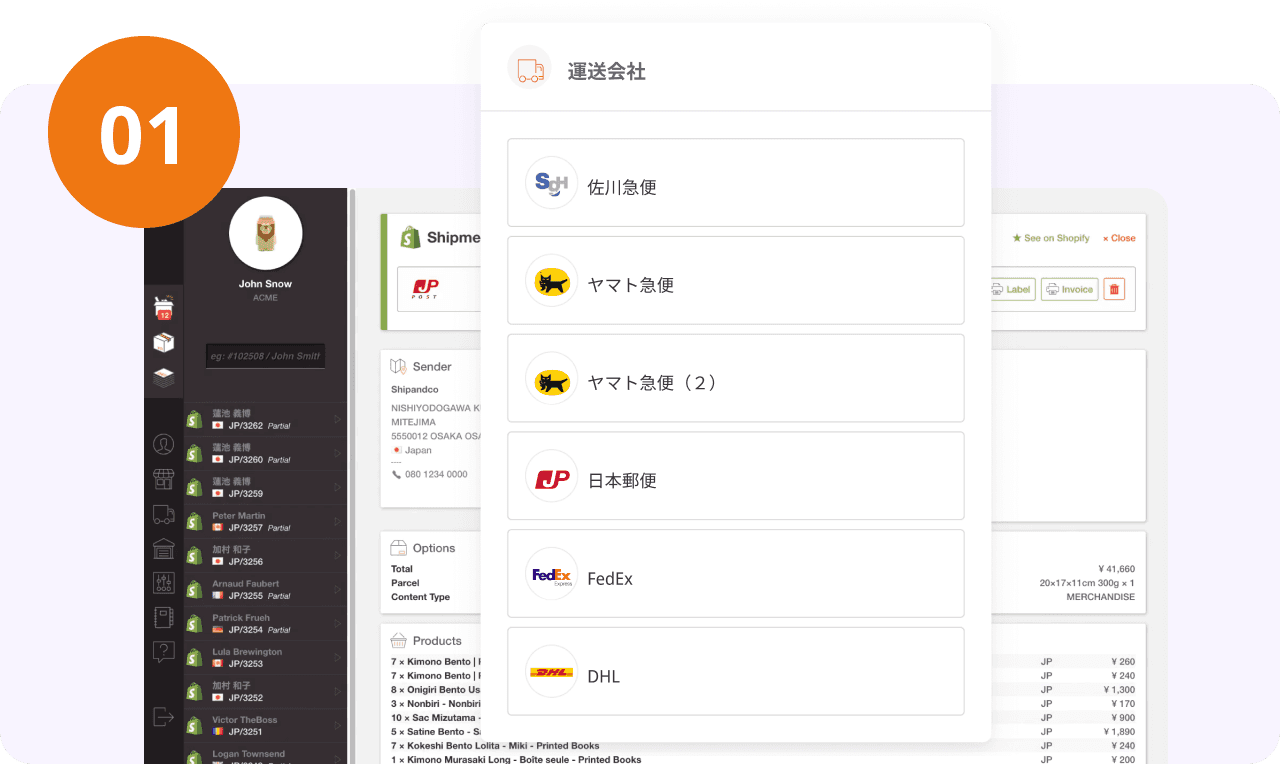
Task: Expand arrow on JP/3259 order row
Action: 337,487
